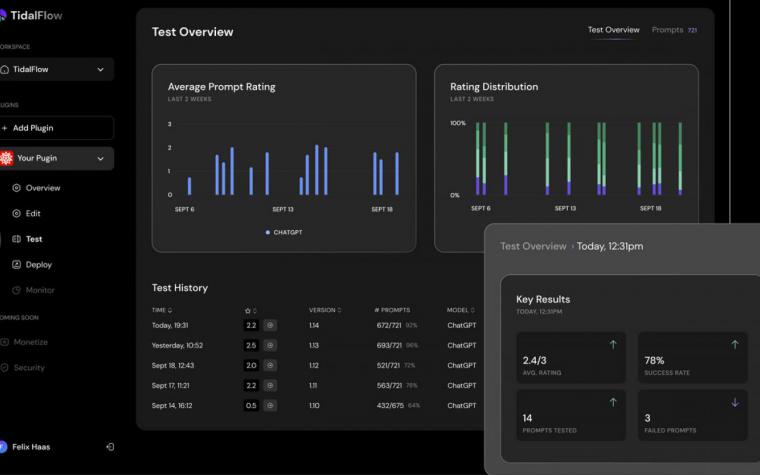760x475 pixels.
Task: Click the plus icon in Add Plugin
Action: tap(5, 128)
